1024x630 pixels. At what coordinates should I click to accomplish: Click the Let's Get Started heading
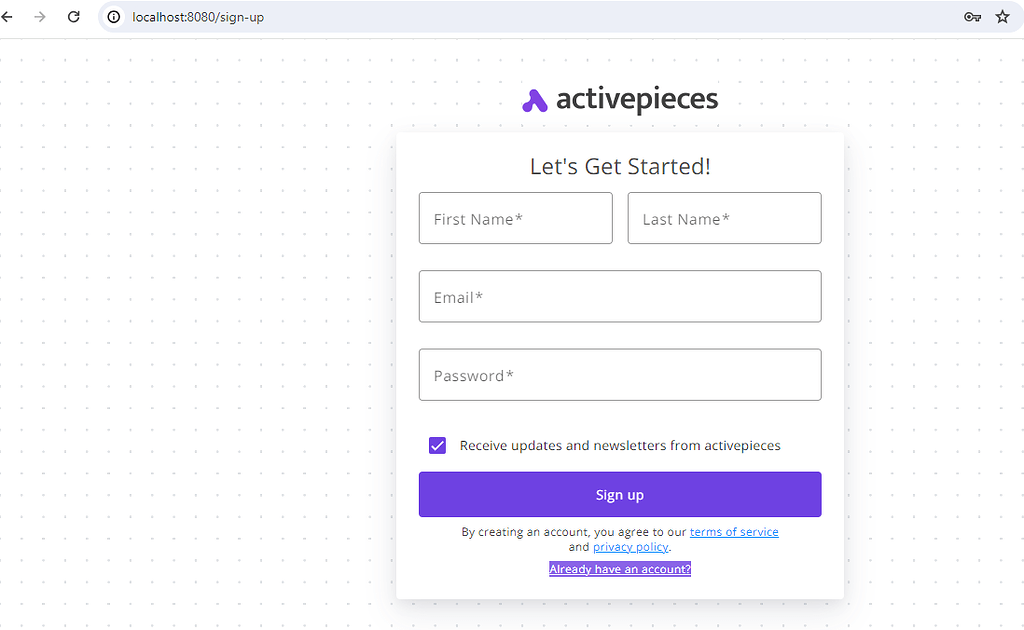[x=620, y=166]
